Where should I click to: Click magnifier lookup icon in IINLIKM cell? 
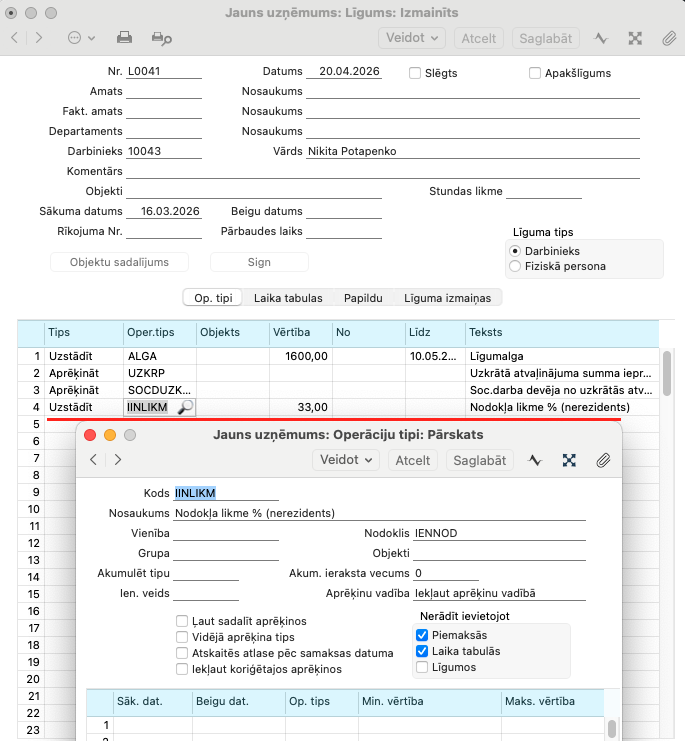click(185, 407)
